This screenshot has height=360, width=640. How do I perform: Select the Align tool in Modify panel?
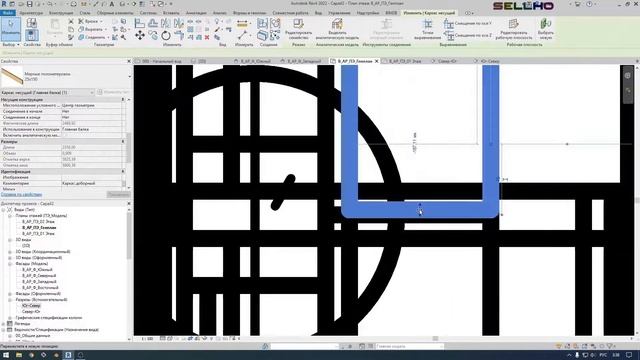(x=140, y=24)
